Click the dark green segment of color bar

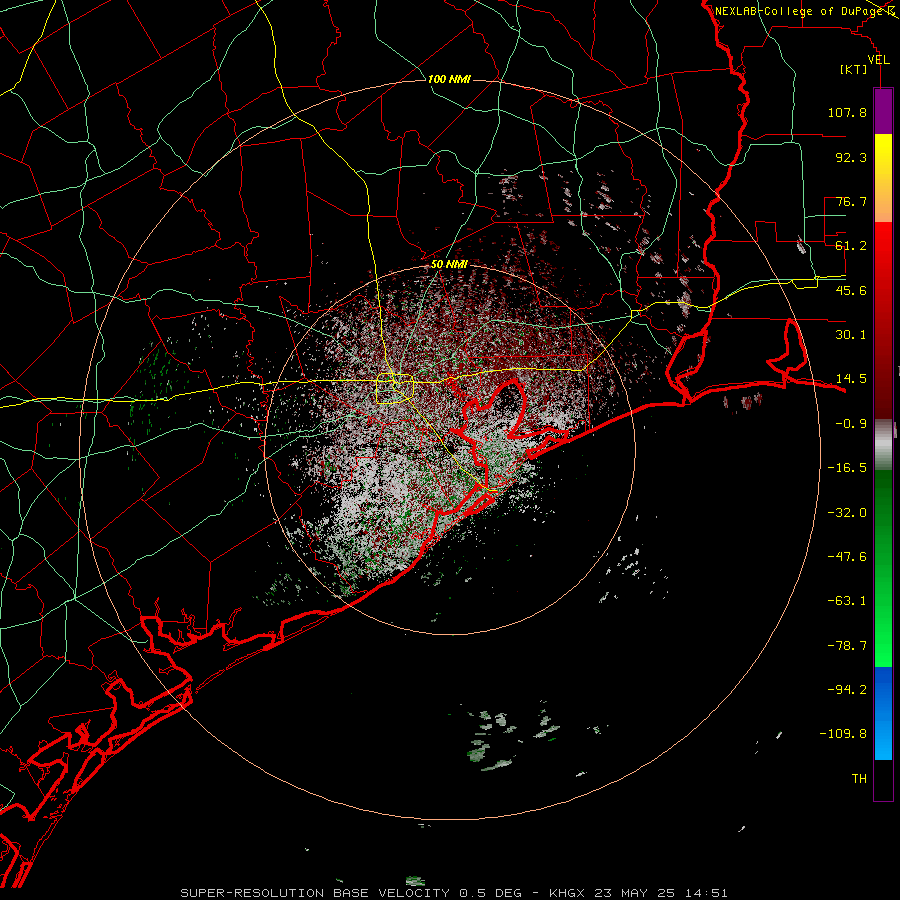pos(883,568)
